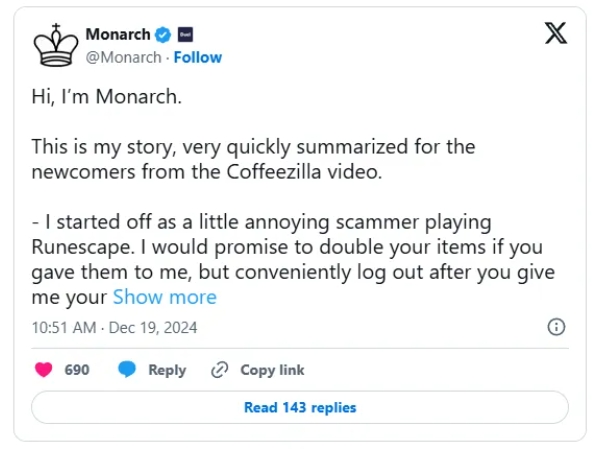Screen dimensions: 600x453
Task: Click the blue reply speech bubble icon
Action: (x=127, y=370)
